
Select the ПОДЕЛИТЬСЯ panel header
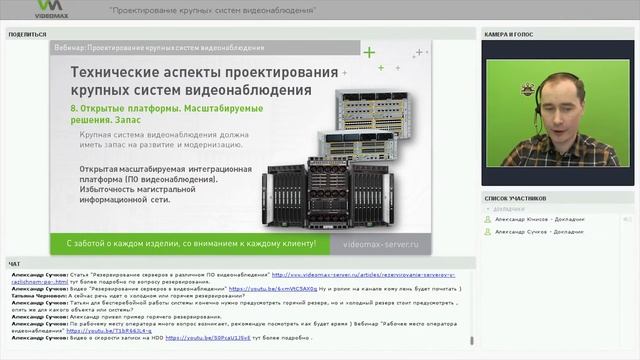(x=241, y=34)
